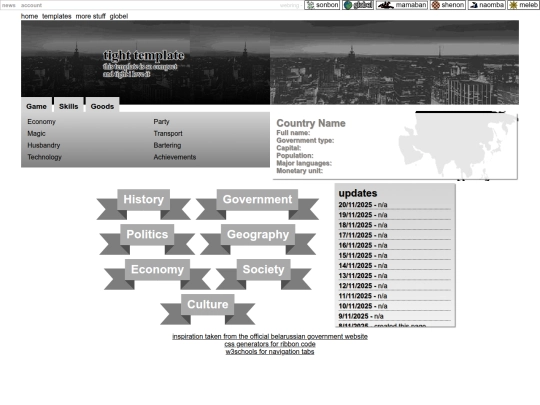Viewport: 540px width, 405px height.
Task: Click the Asia map image
Action: [458, 145]
